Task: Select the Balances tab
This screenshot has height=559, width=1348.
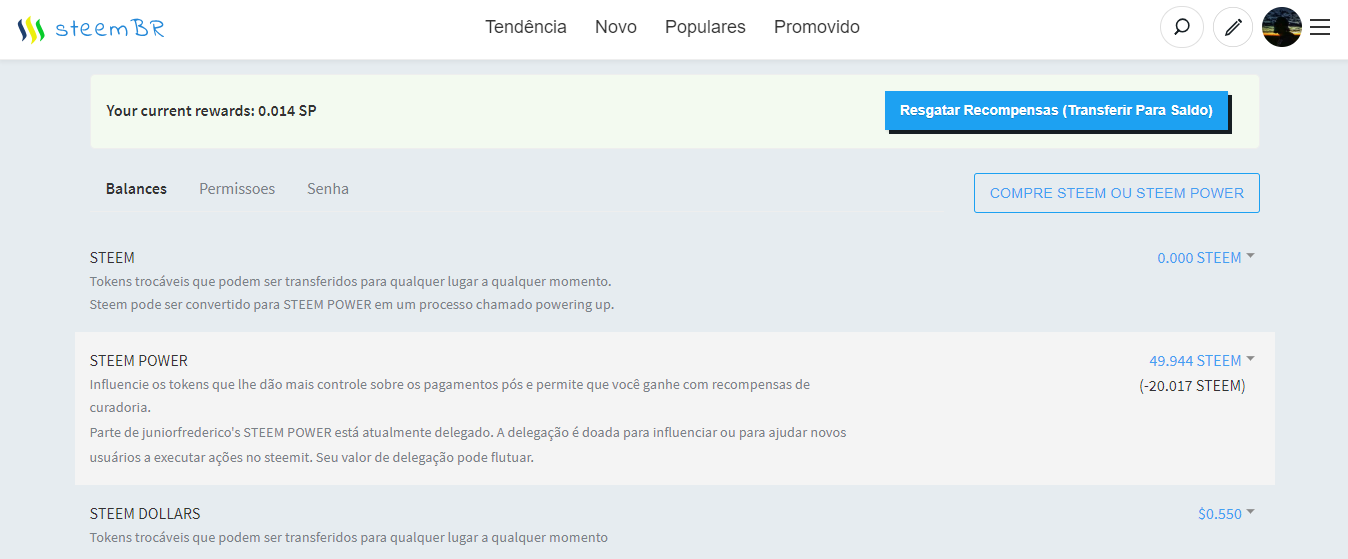Action: [136, 188]
